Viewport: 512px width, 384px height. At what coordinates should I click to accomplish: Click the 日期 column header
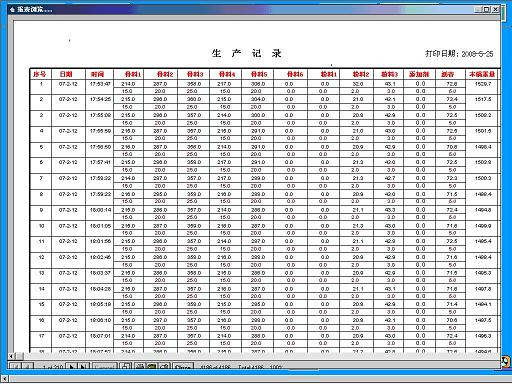click(66, 74)
